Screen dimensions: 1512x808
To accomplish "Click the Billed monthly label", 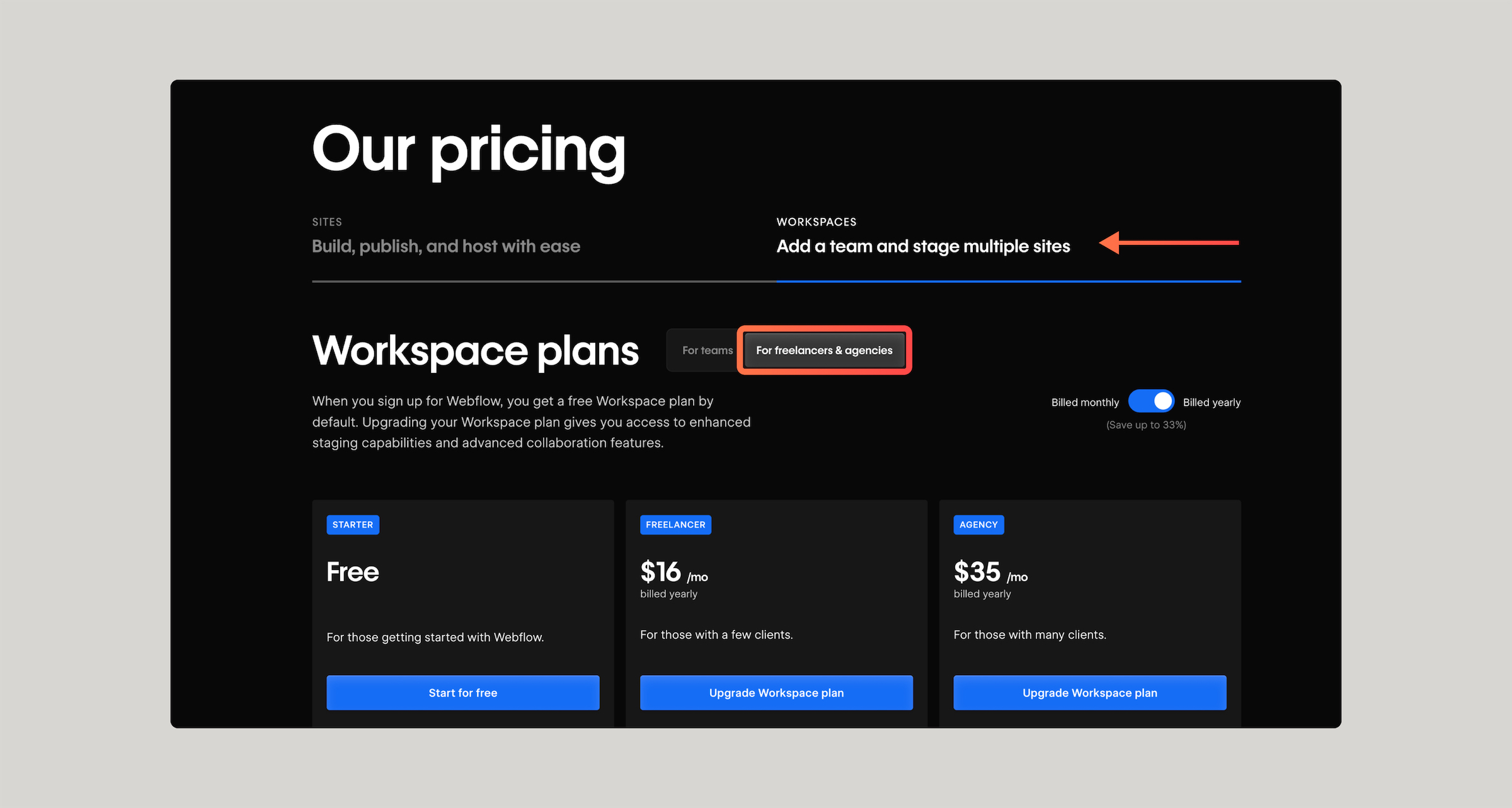I will pyautogui.click(x=1085, y=402).
